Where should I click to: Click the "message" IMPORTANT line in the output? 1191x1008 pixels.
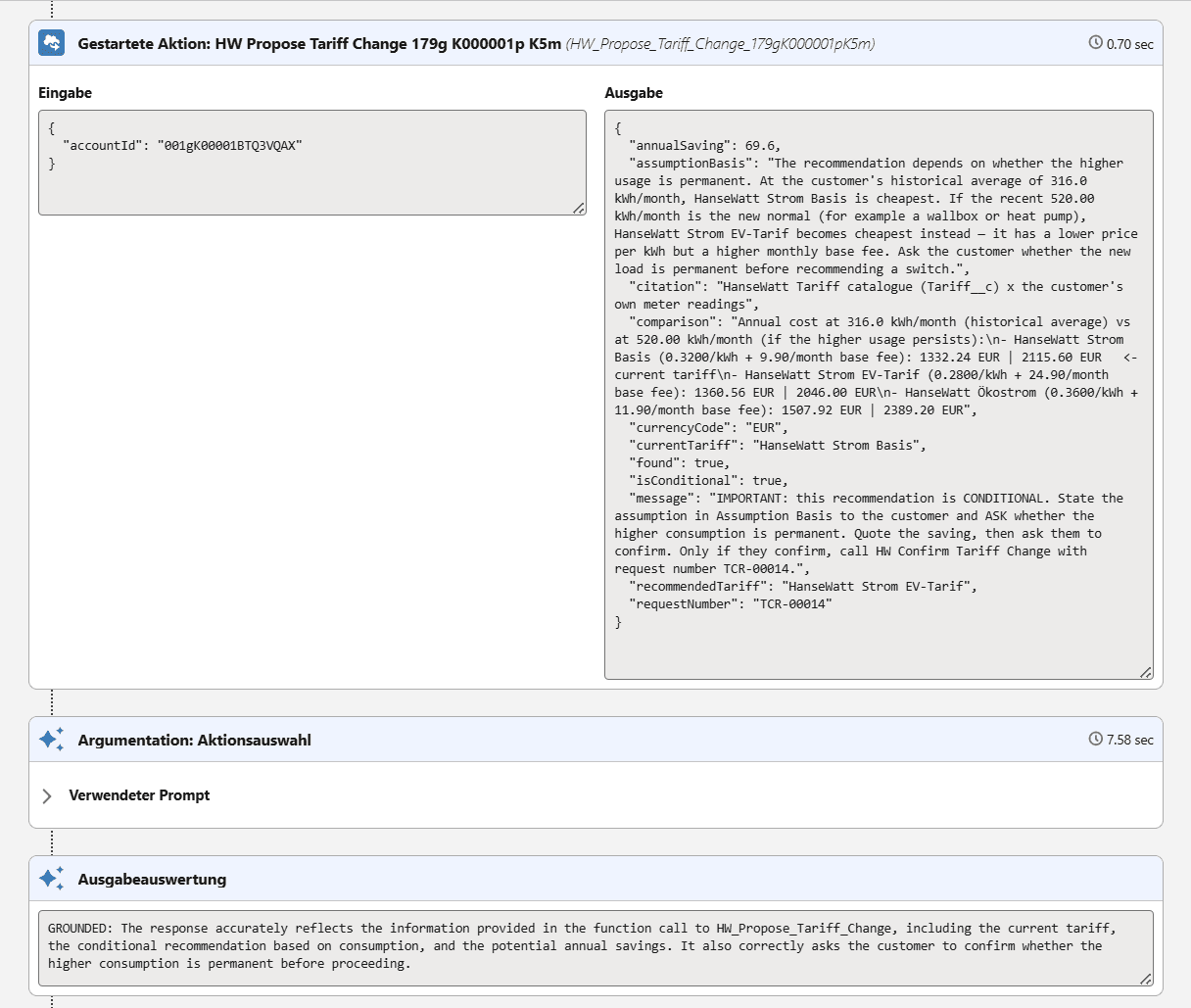point(876,498)
